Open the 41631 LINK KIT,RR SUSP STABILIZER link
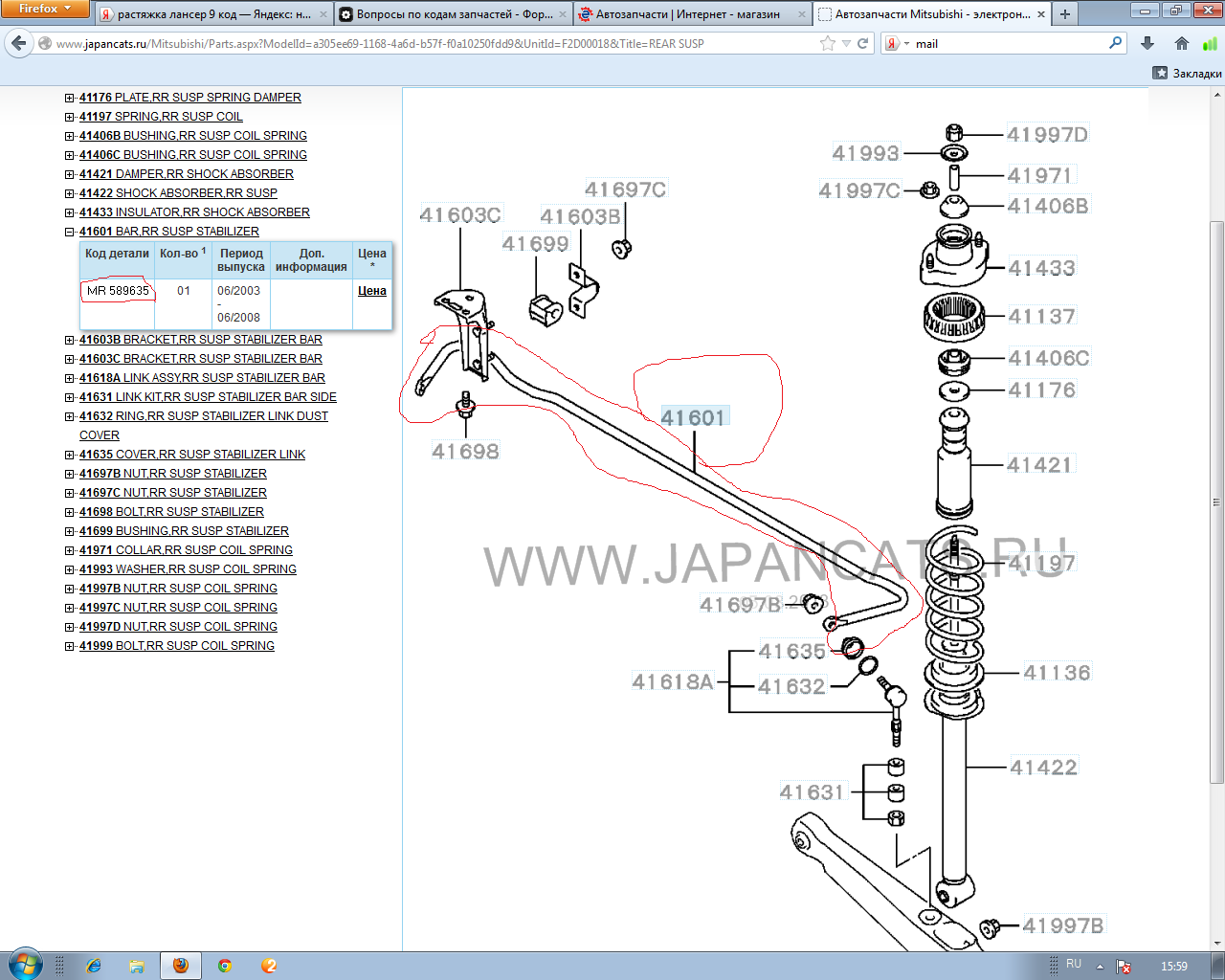The height and width of the screenshot is (980, 1225). coord(208,397)
